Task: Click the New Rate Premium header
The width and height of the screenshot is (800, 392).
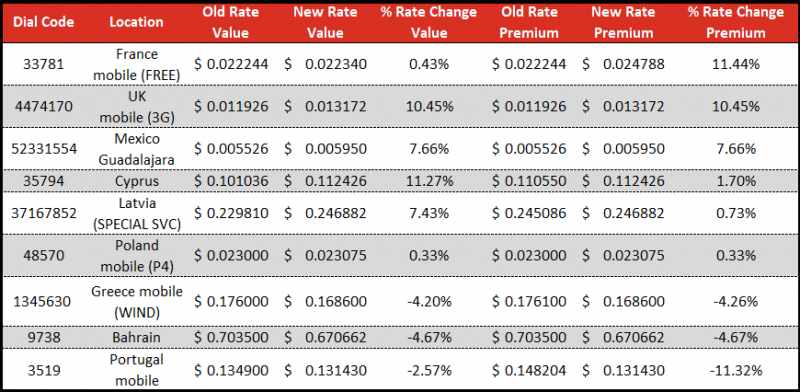Action: pyautogui.click(x=623, y=22)
